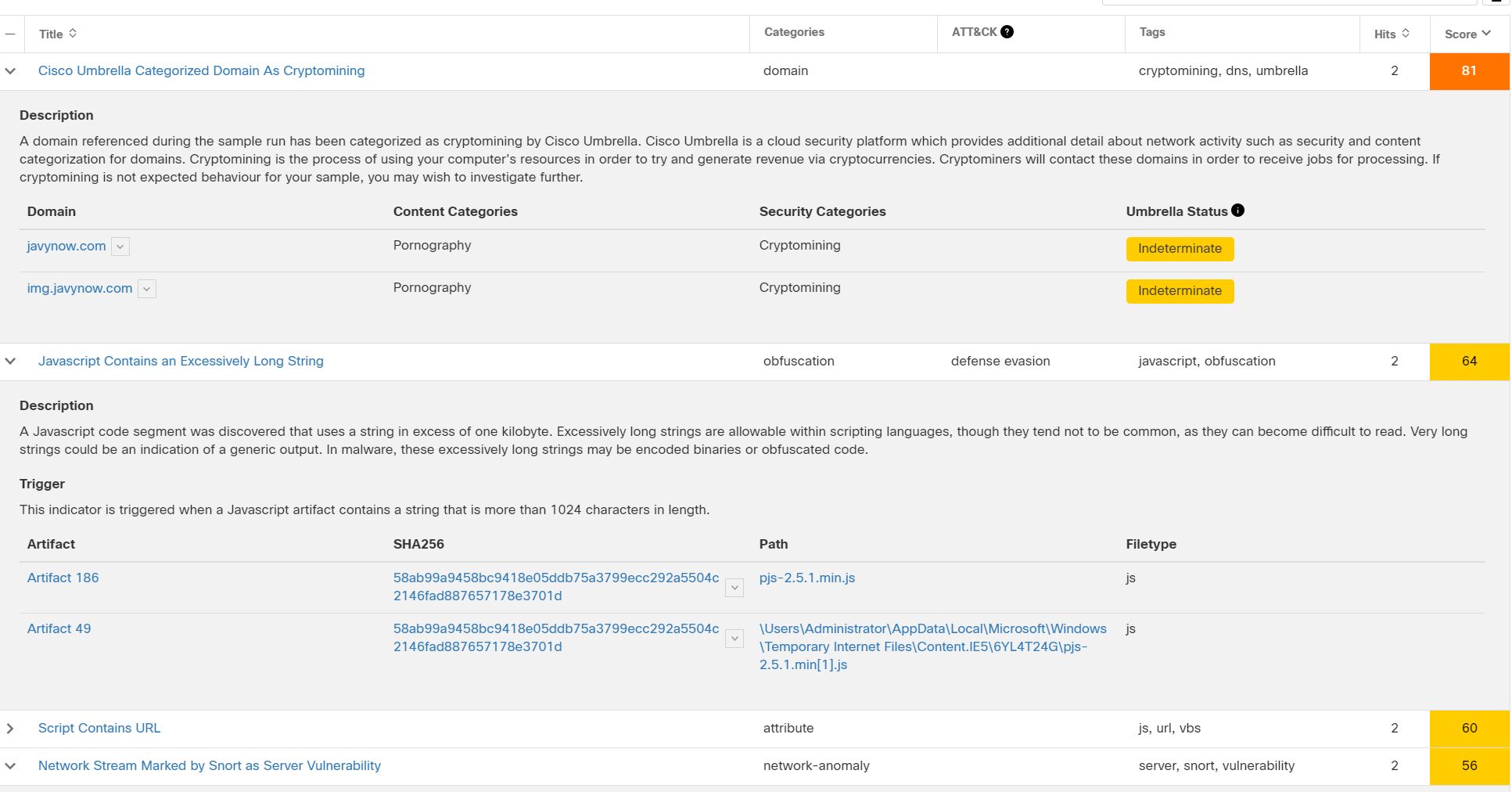Image resolution: width=1512 pixels, height=792 pixels.
Task: Sort by Title column sort arrows
Action: [73, 34]
